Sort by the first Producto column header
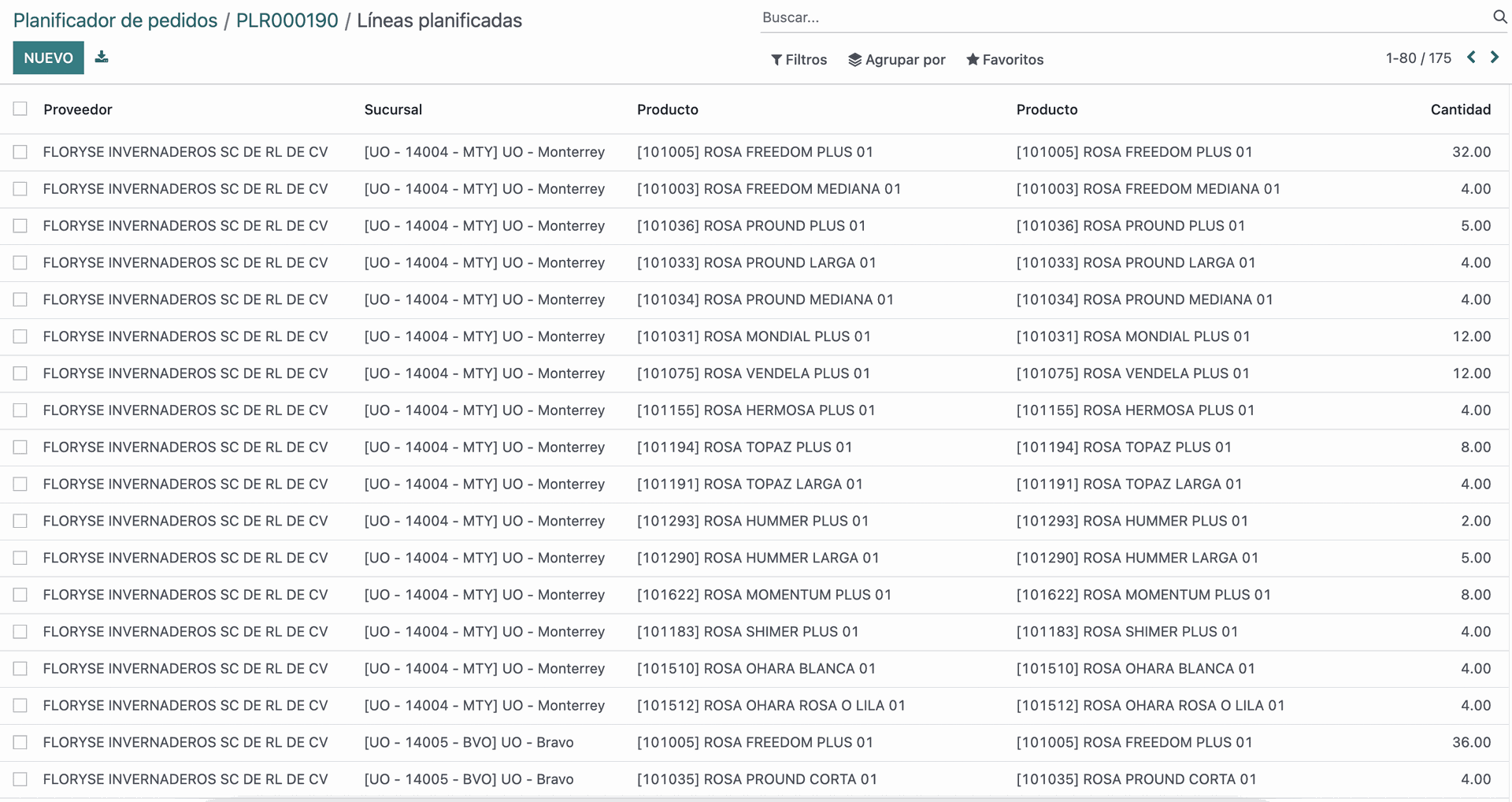This screenshot has height=802, width=1512. (668, 110)
